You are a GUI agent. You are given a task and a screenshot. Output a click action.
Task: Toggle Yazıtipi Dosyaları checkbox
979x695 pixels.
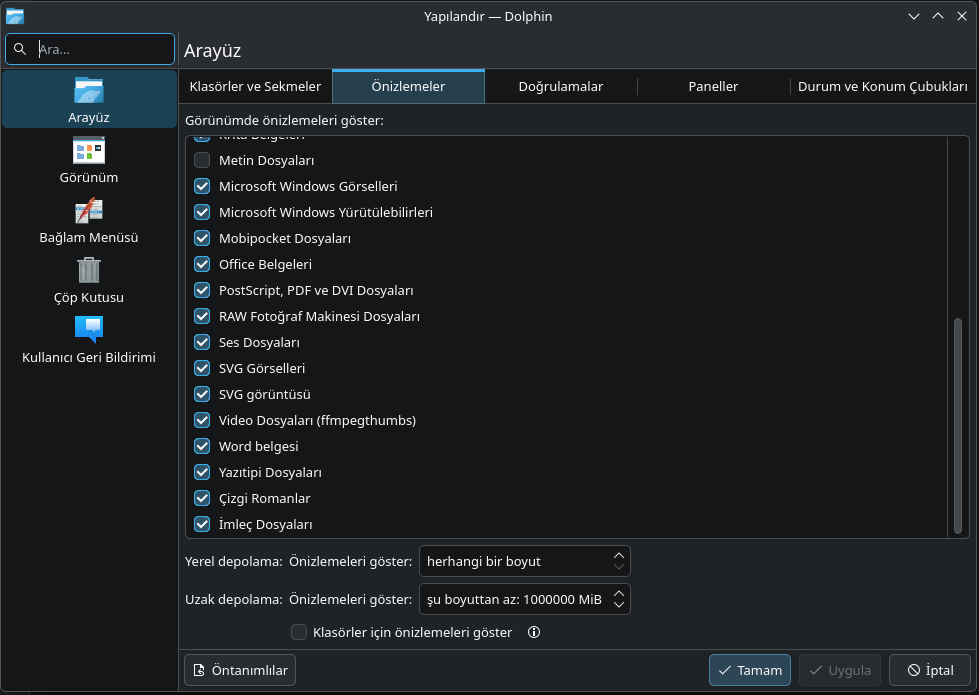202,473
